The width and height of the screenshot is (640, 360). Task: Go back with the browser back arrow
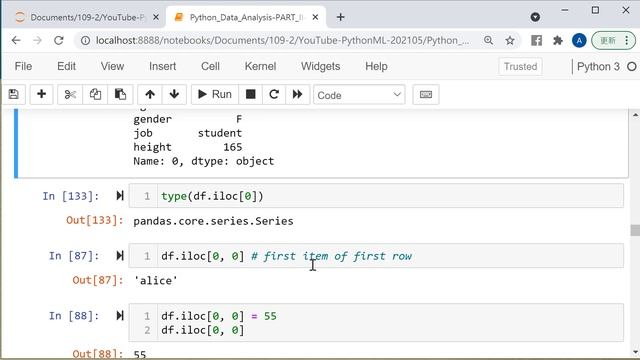16,40
